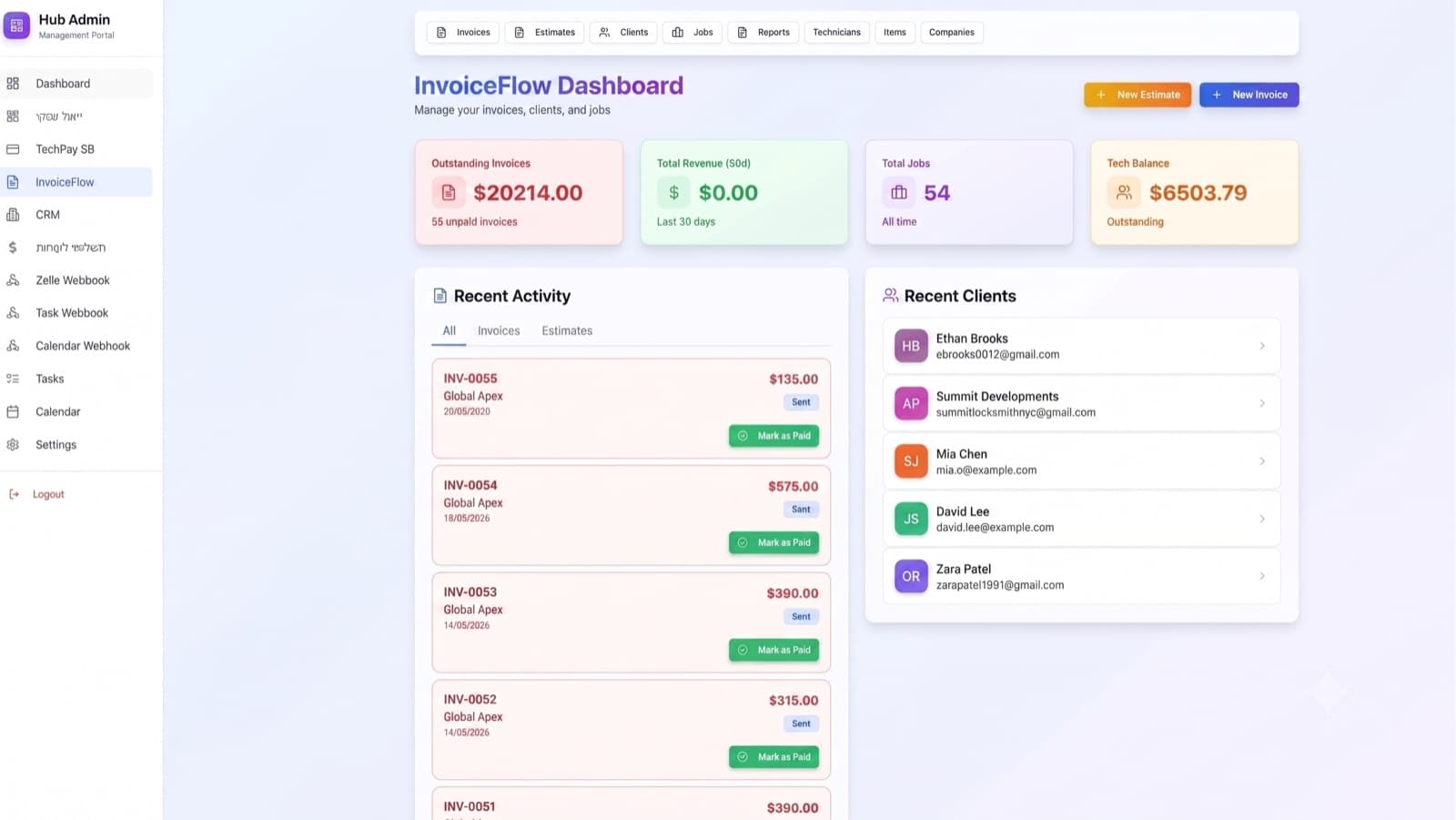Expand Mia Chen client chevron

click(x=1262, y=461)
